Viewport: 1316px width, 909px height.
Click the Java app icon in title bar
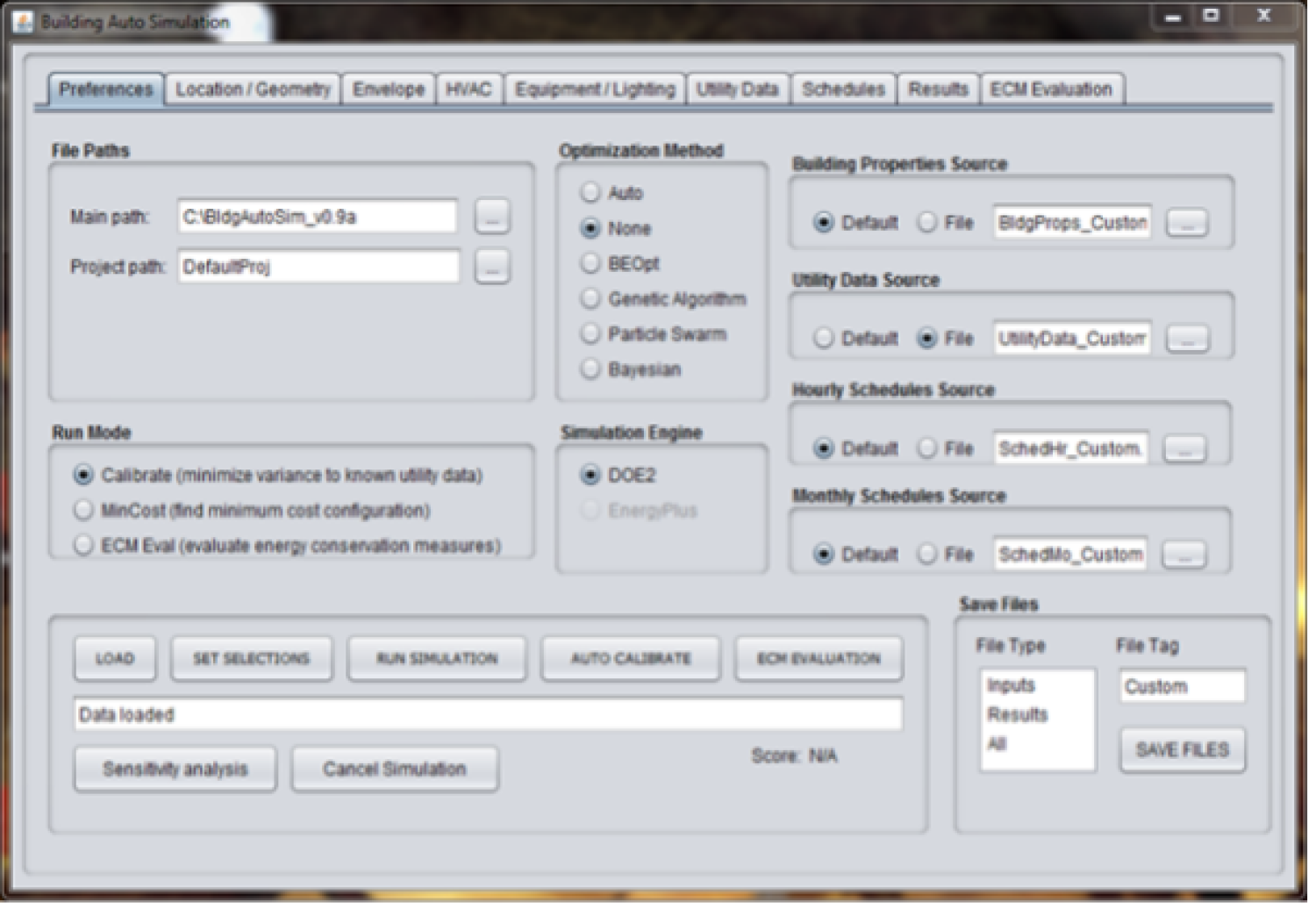(25, 22)
